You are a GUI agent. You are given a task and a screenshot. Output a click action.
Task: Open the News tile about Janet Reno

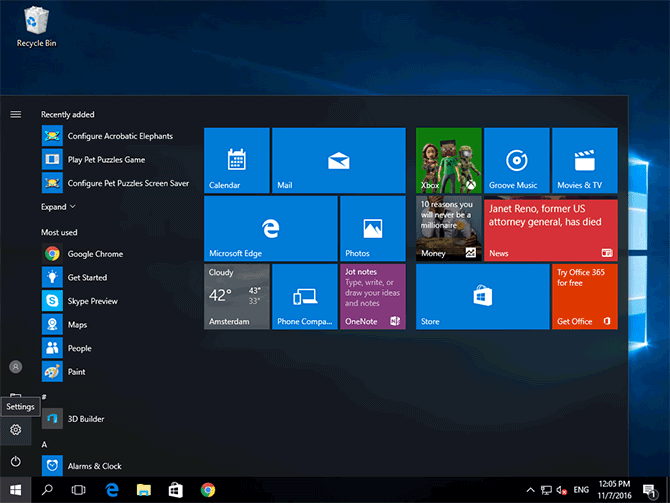pos(550,229)
